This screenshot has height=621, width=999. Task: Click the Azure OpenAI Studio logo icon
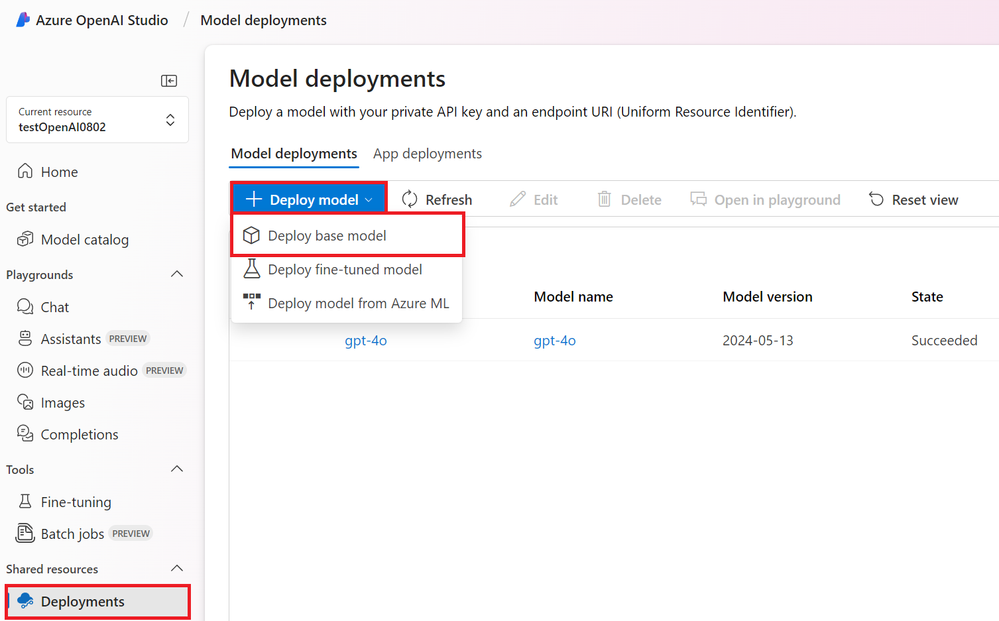coord(23,20)
